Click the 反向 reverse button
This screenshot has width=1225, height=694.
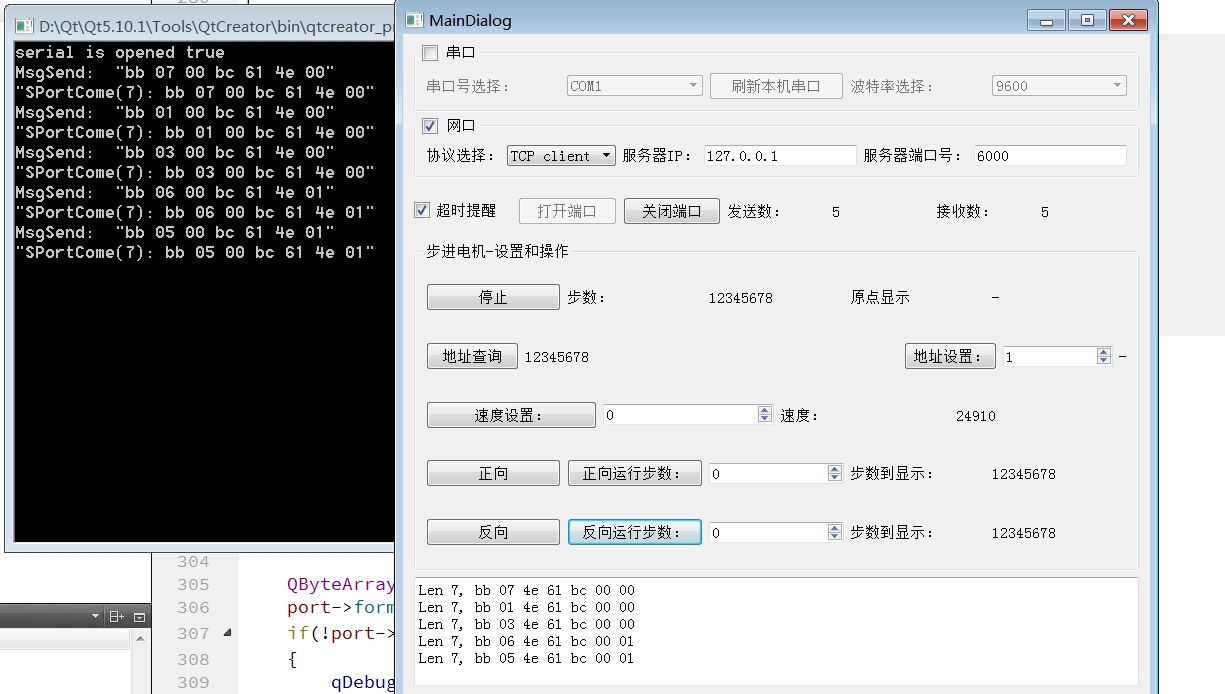(493, 533)
